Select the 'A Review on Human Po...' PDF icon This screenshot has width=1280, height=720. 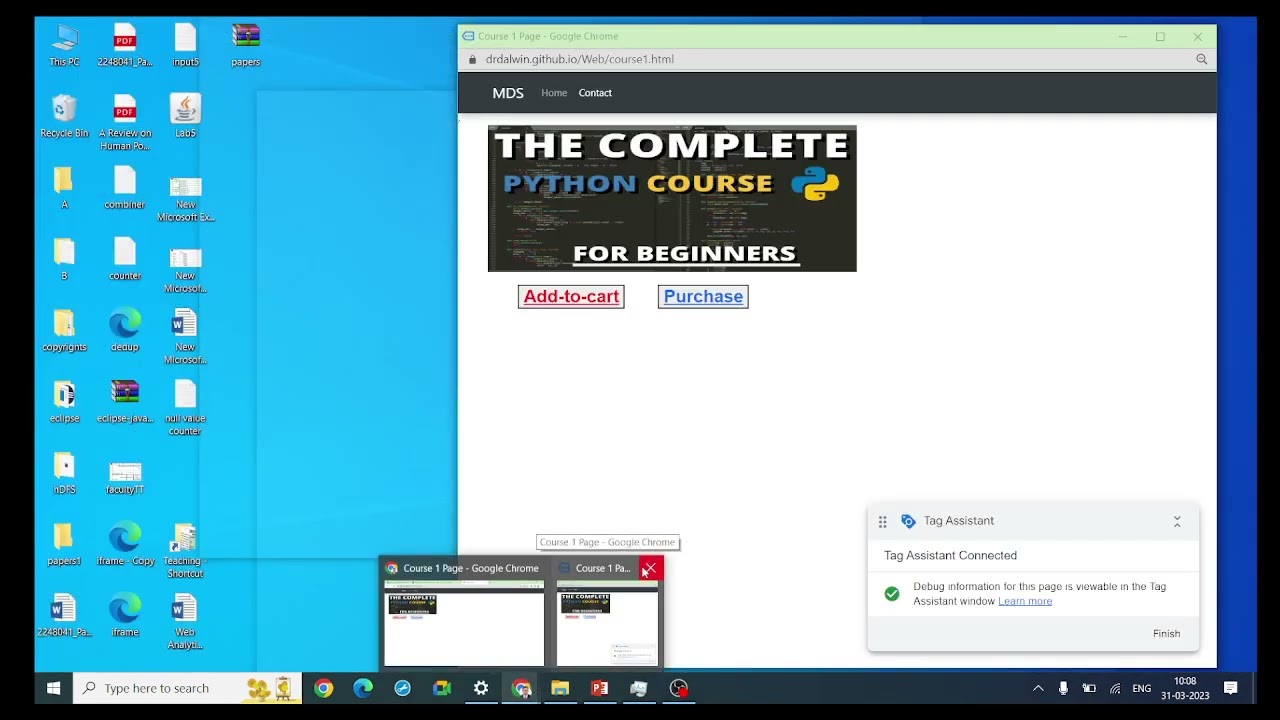pyautogui.click(x=125, y=122)
